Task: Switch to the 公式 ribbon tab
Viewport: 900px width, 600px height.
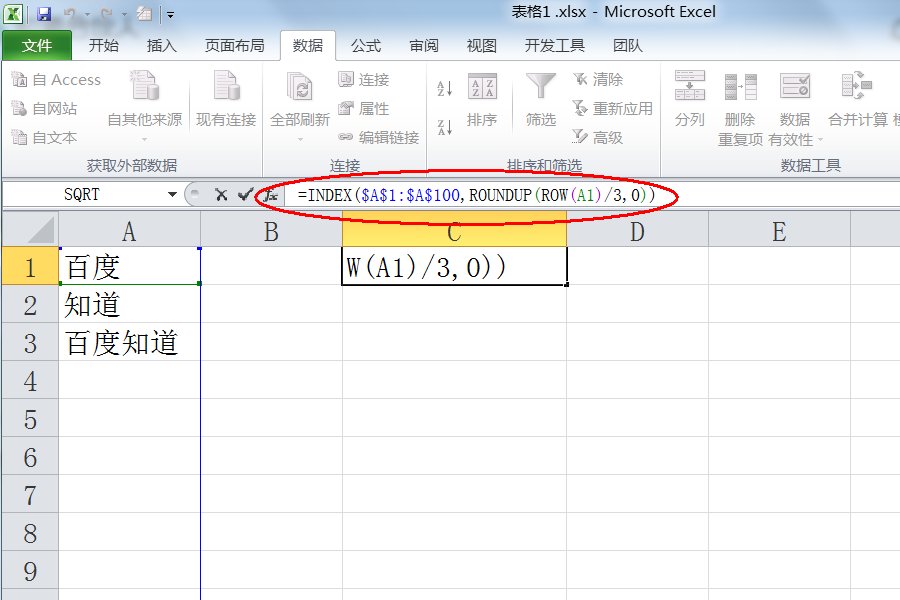Action: pyautogui.click(x=366, y=45)
